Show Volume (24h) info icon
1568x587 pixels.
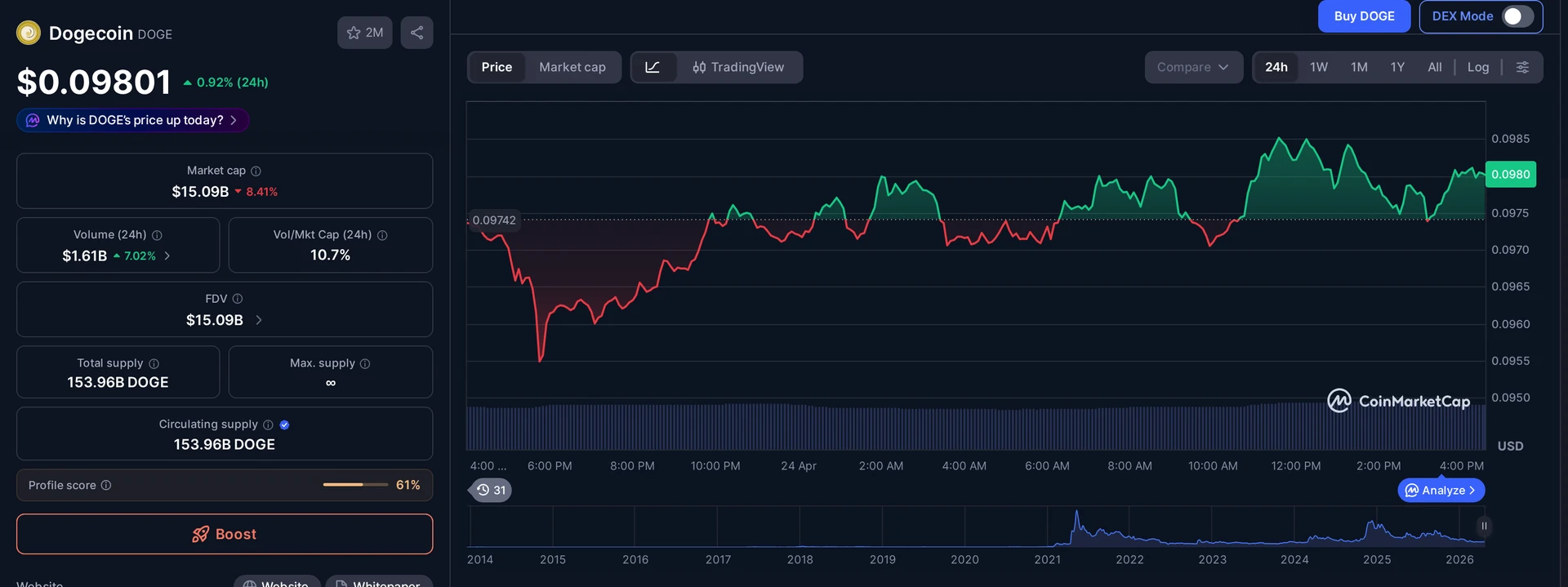tap(157, 235)
